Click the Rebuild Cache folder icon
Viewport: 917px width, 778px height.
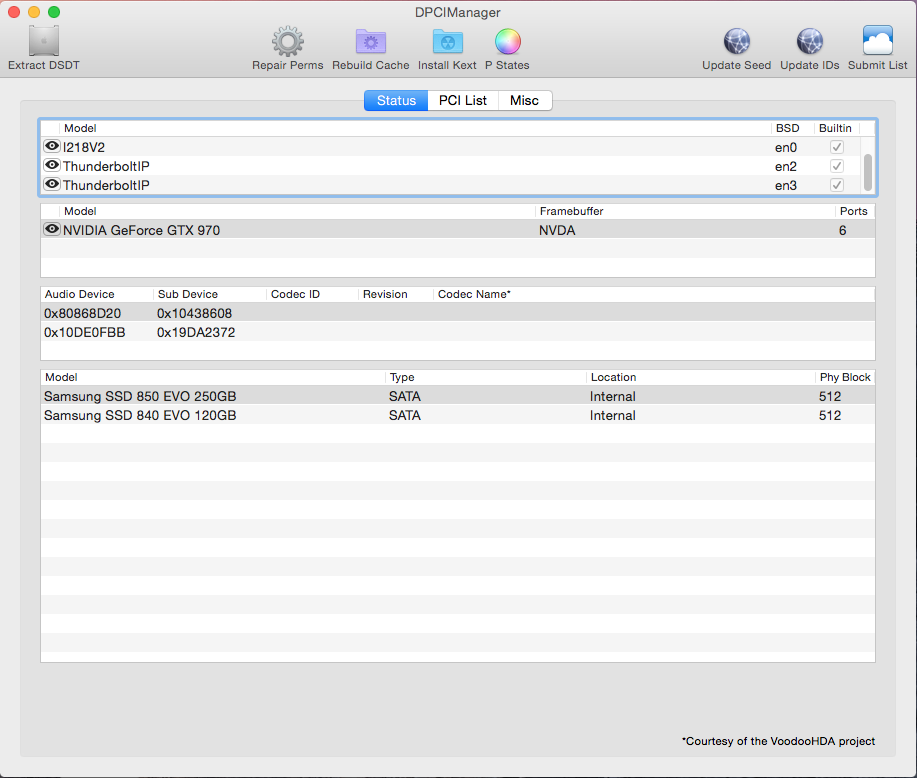[x=371, y=42]
